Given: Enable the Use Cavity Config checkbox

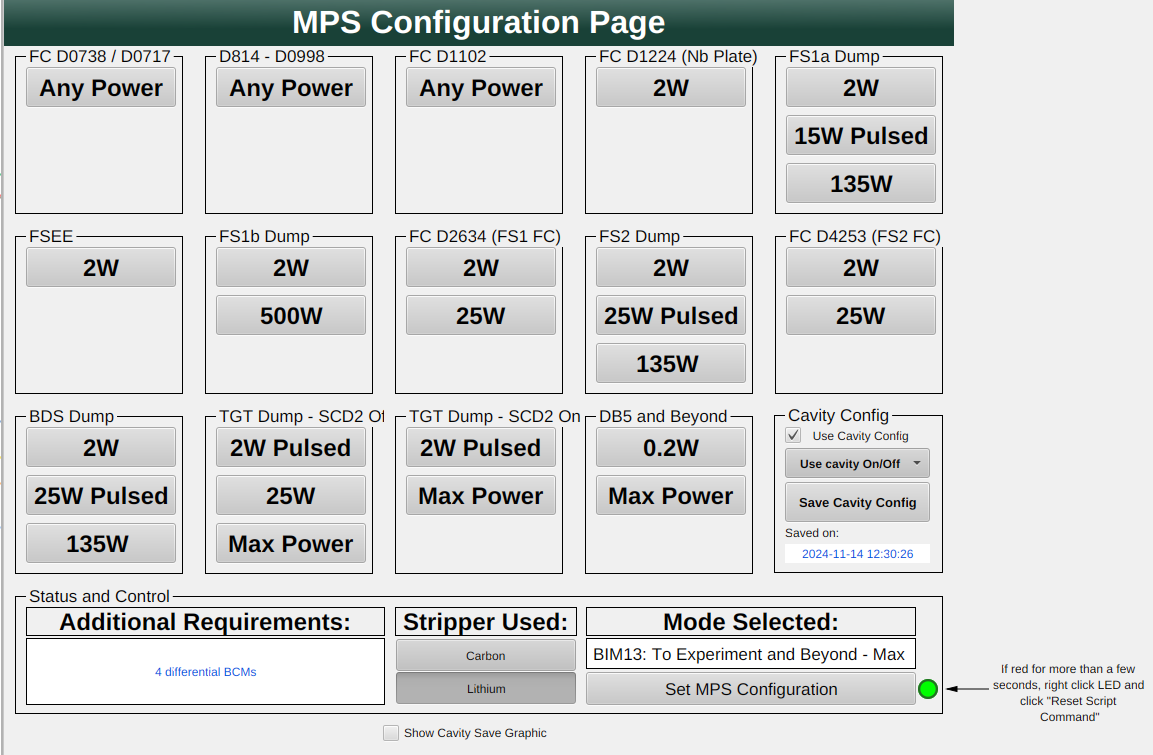Looking at the screenshot, I should click(794, 436).
